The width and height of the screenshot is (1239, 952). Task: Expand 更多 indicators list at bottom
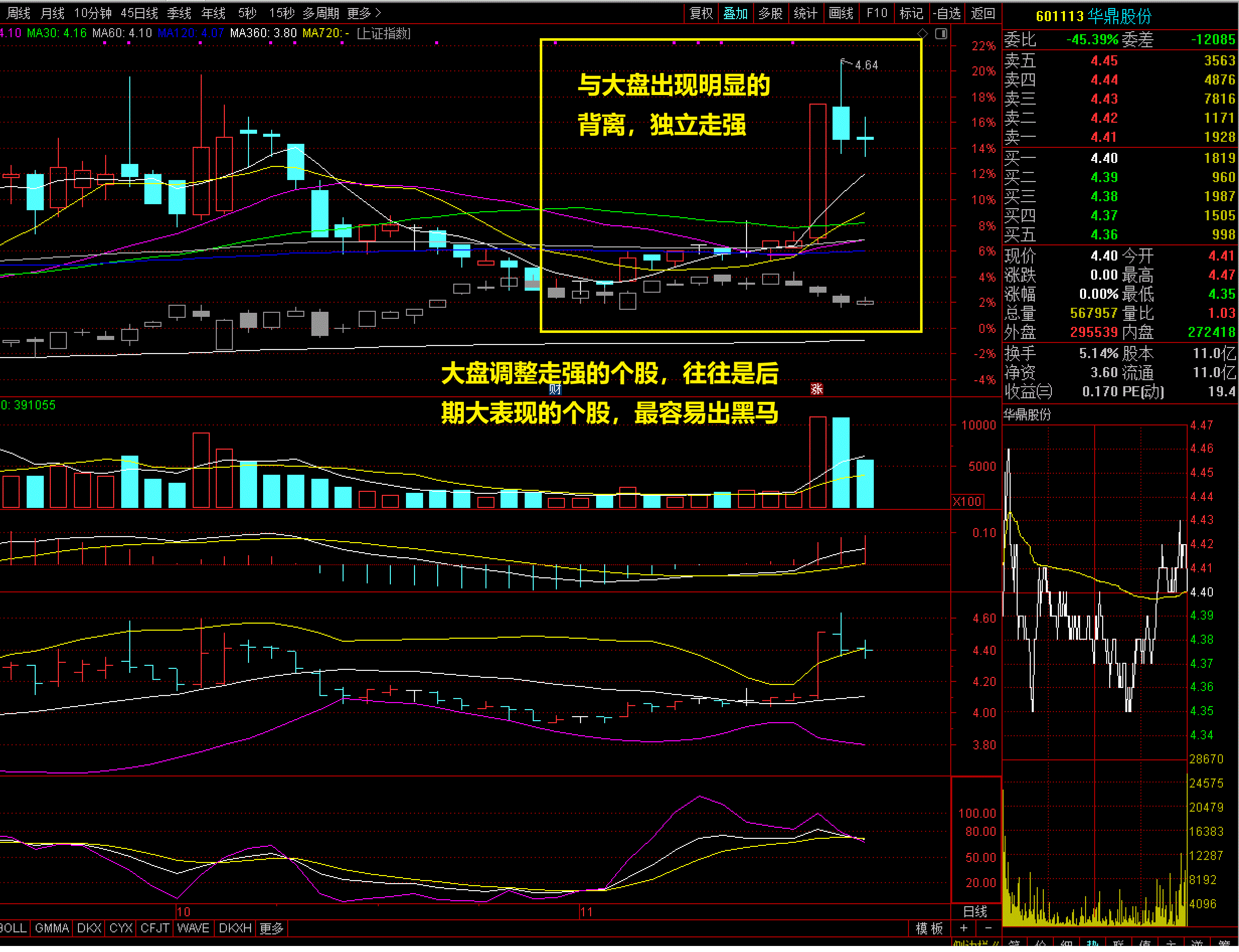coord(272,928)
